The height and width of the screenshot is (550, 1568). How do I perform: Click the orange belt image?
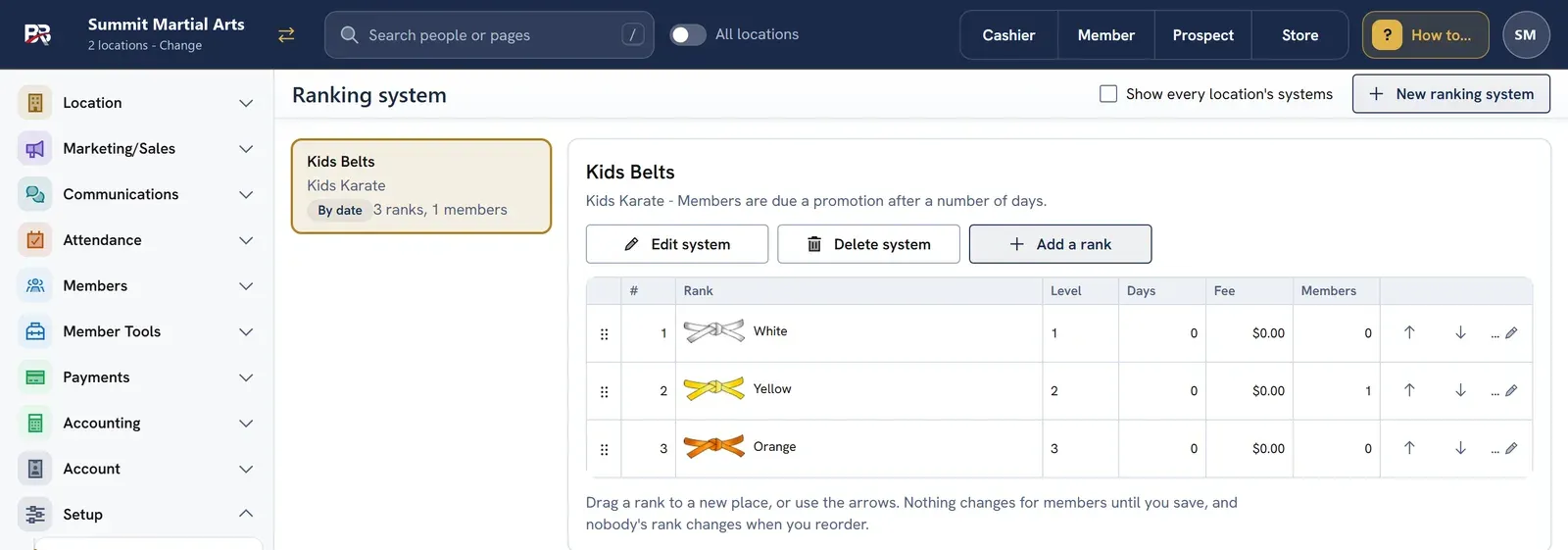(714, 447)
